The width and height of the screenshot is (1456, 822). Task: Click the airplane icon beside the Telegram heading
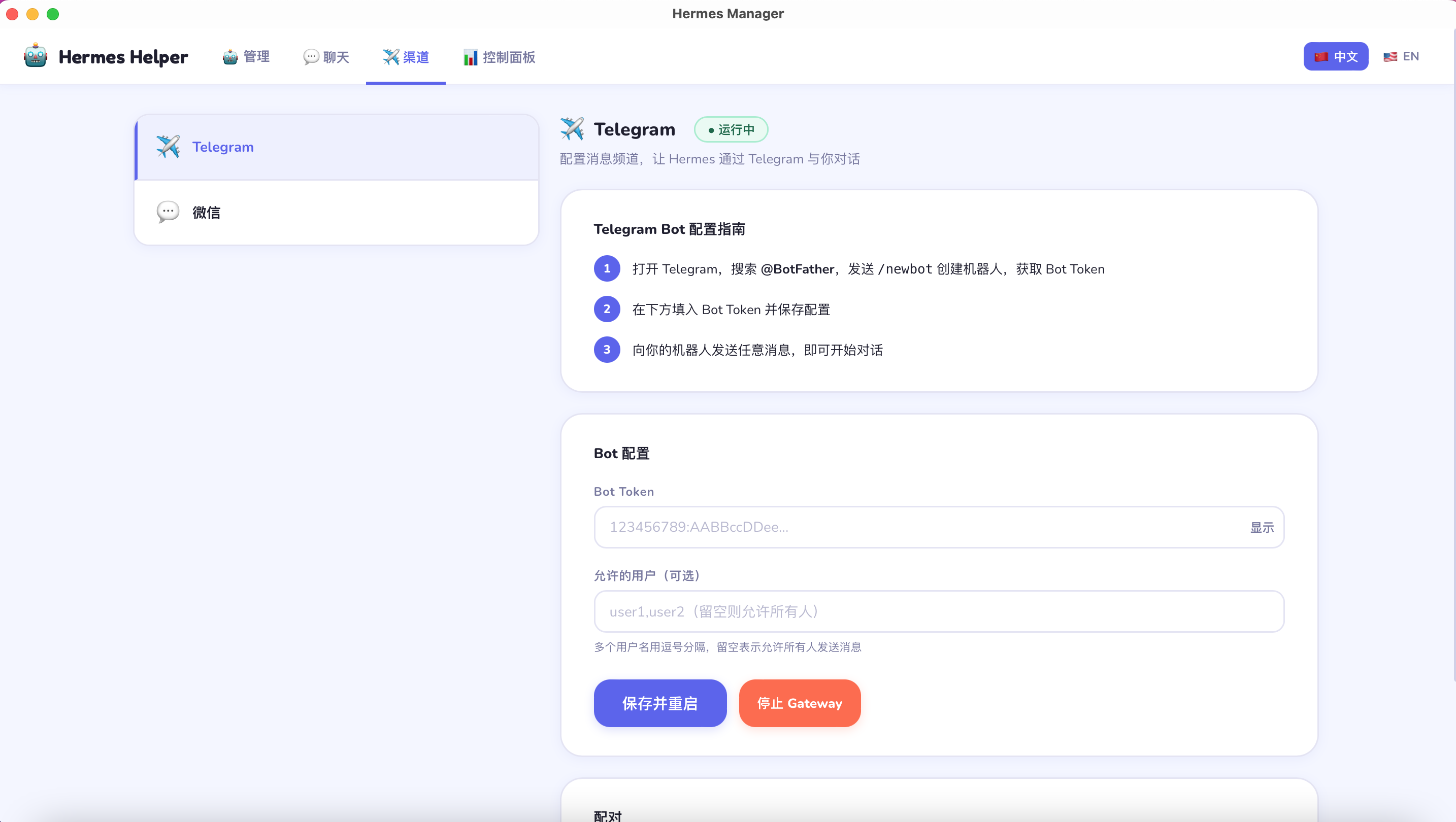coord(572,129)
